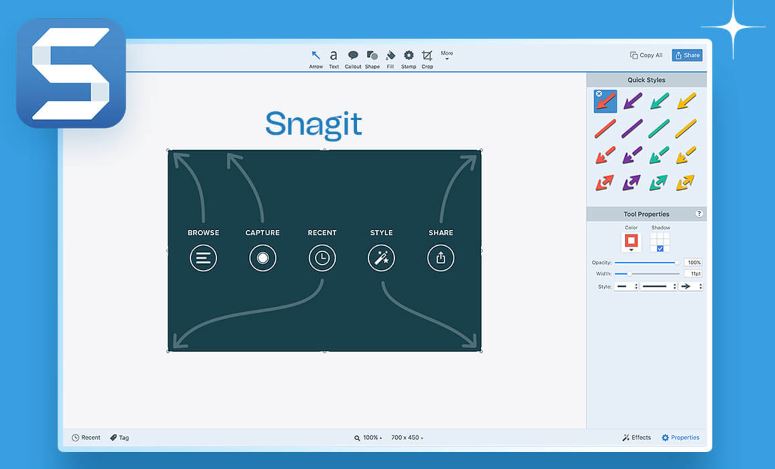The height and width of the screenshot is (469, 775).
Task: Expand the More tools dropdown
Action: (447, 55)
